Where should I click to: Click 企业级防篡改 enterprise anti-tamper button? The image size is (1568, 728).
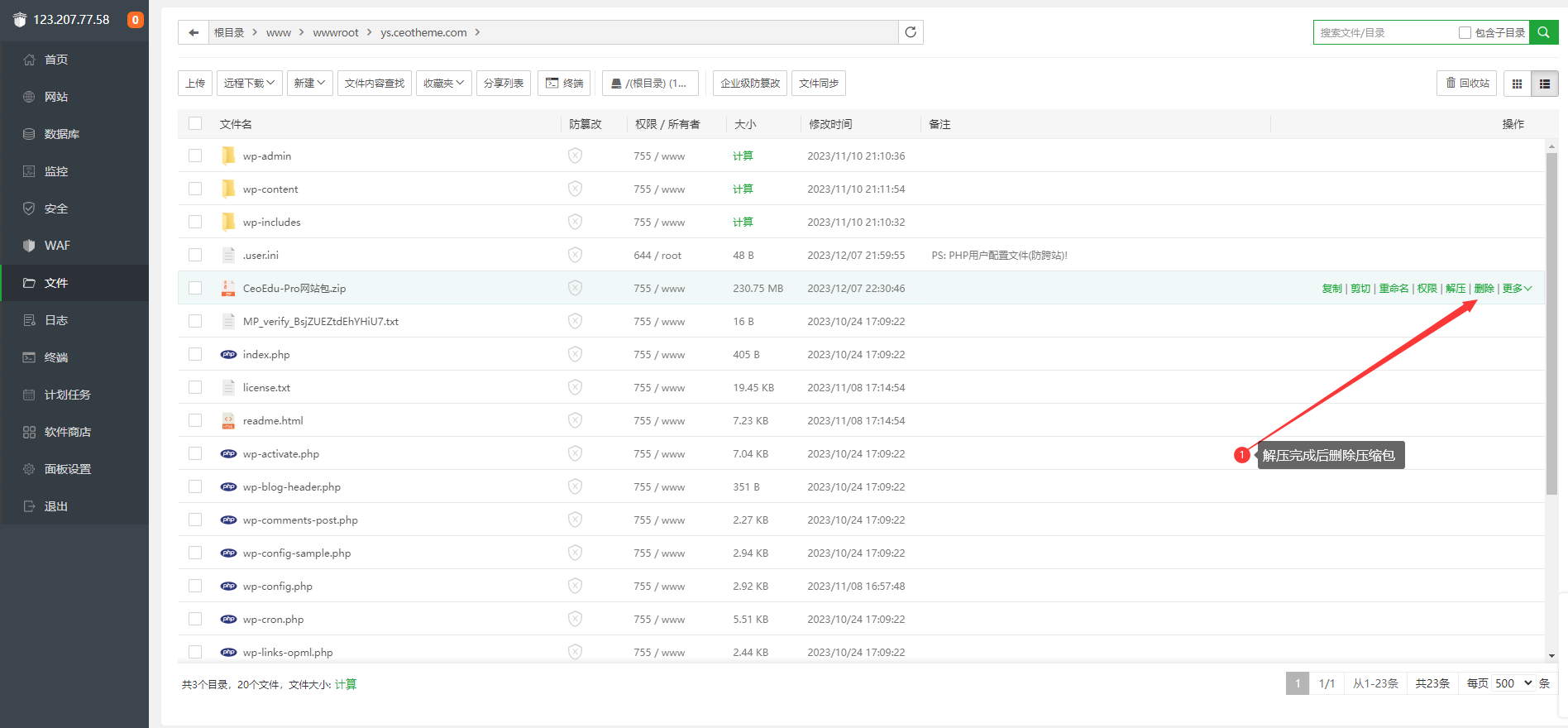click(750, 84)
